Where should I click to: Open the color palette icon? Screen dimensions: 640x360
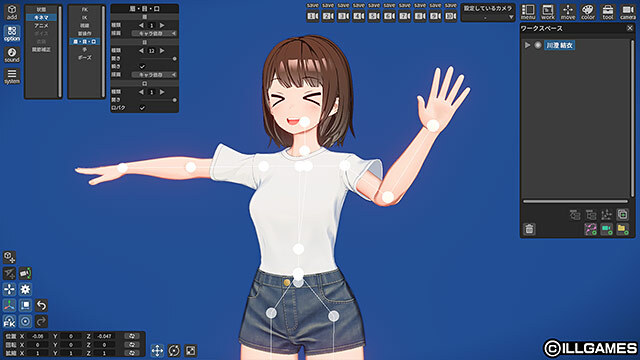pos(588,12)
